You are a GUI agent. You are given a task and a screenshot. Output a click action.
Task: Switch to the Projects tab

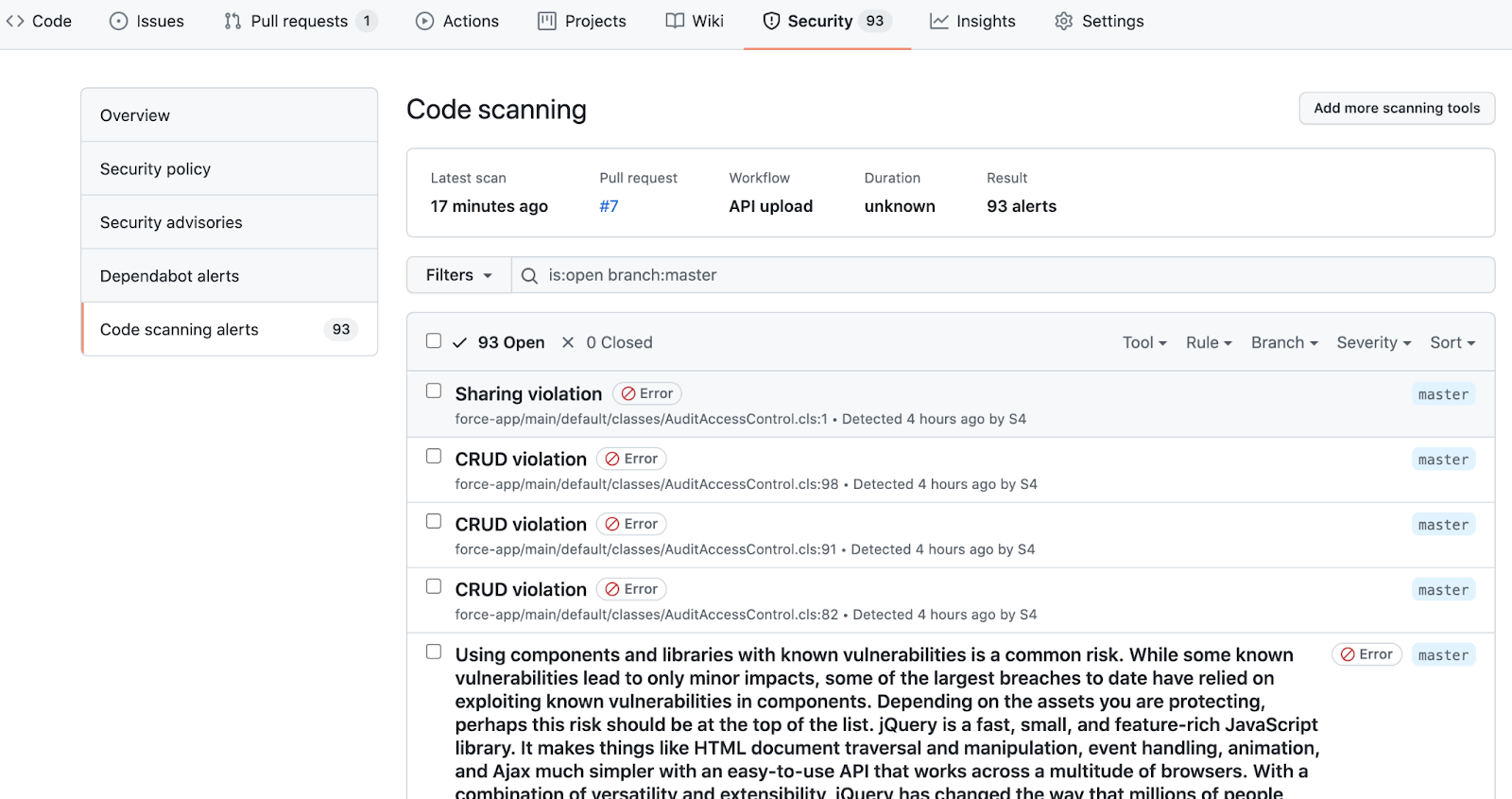(x=582, y=21)
